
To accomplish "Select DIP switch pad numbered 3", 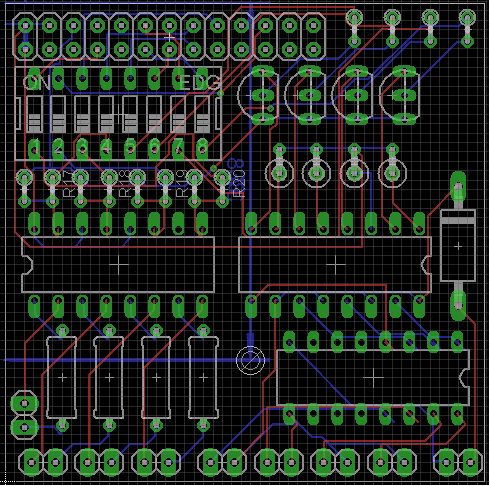I will (82, 149).
